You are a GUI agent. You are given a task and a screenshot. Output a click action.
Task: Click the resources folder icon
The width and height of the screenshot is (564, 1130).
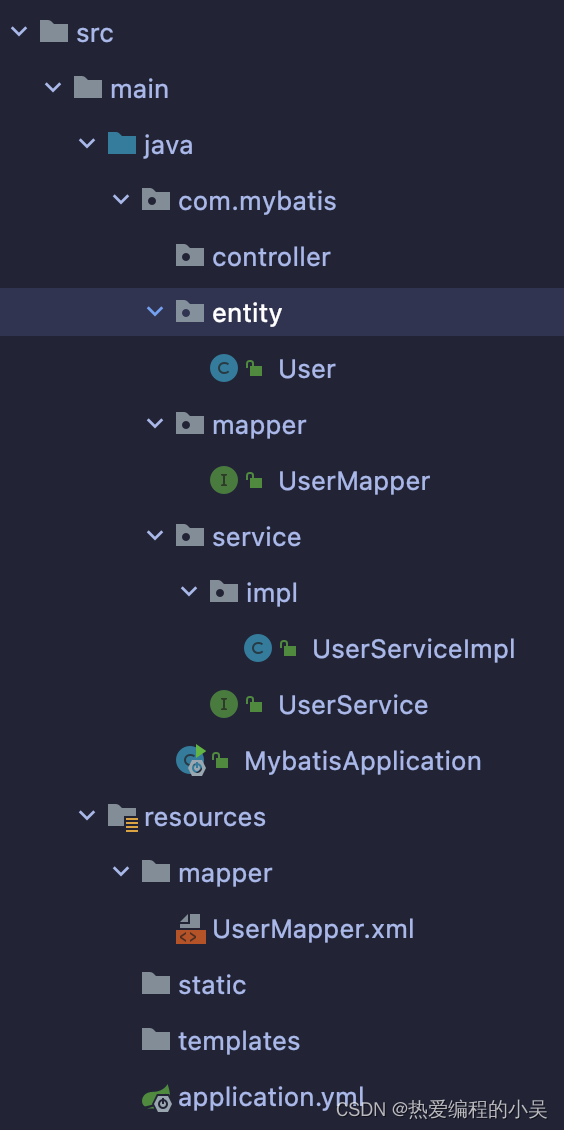pyautogui.click(x=122, y=817)
